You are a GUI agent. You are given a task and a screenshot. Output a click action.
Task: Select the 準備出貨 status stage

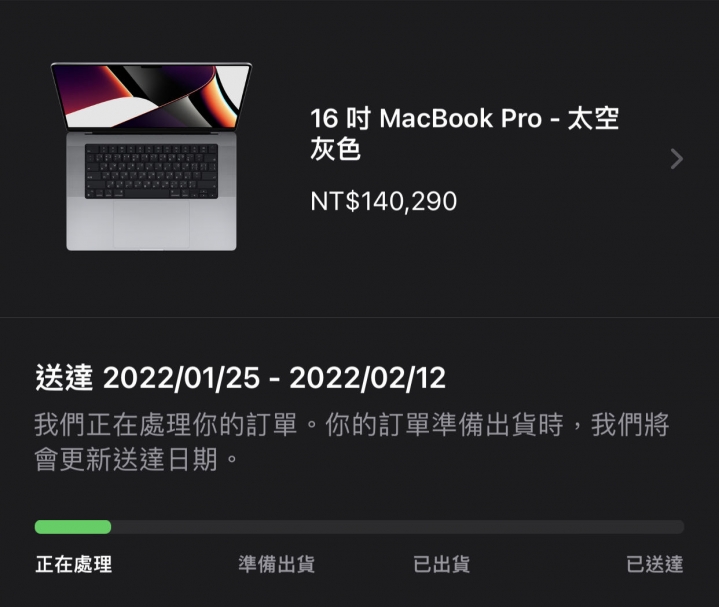[276, 564]
